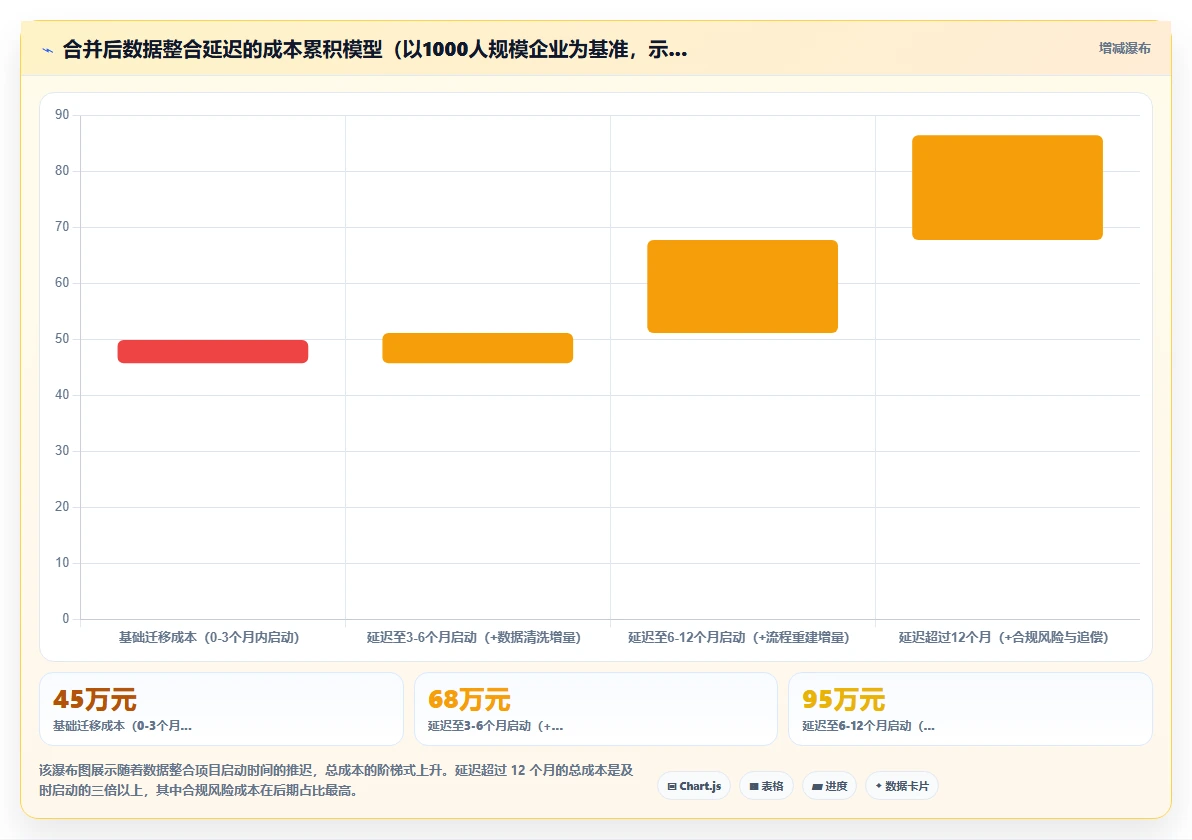Click the 进度 tag
1192x840 pixels.
[829, 786]
